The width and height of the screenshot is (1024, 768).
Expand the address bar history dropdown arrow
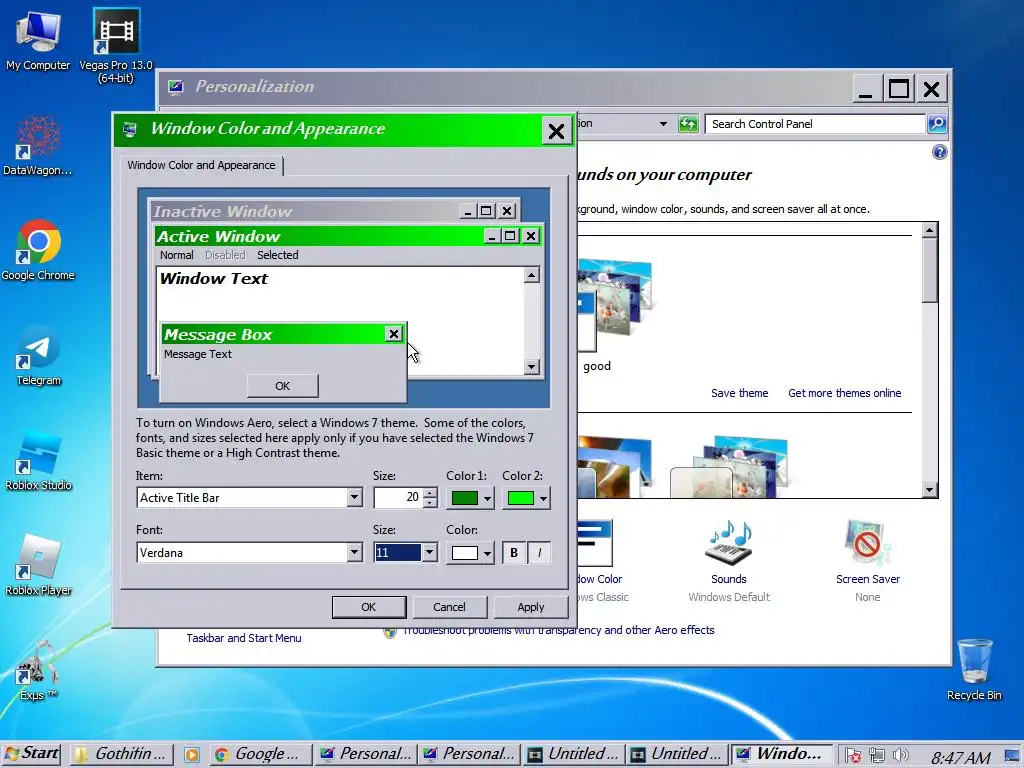[x=663, y=123]
